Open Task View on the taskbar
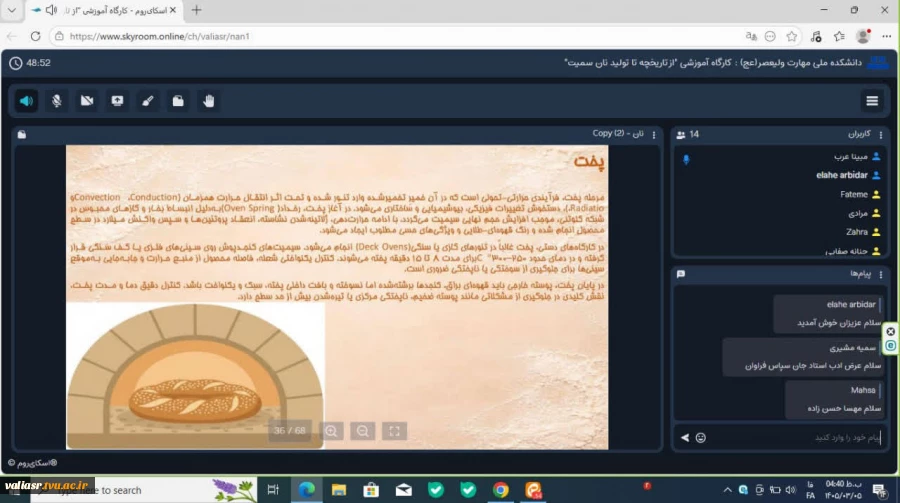 click(273, 489)
